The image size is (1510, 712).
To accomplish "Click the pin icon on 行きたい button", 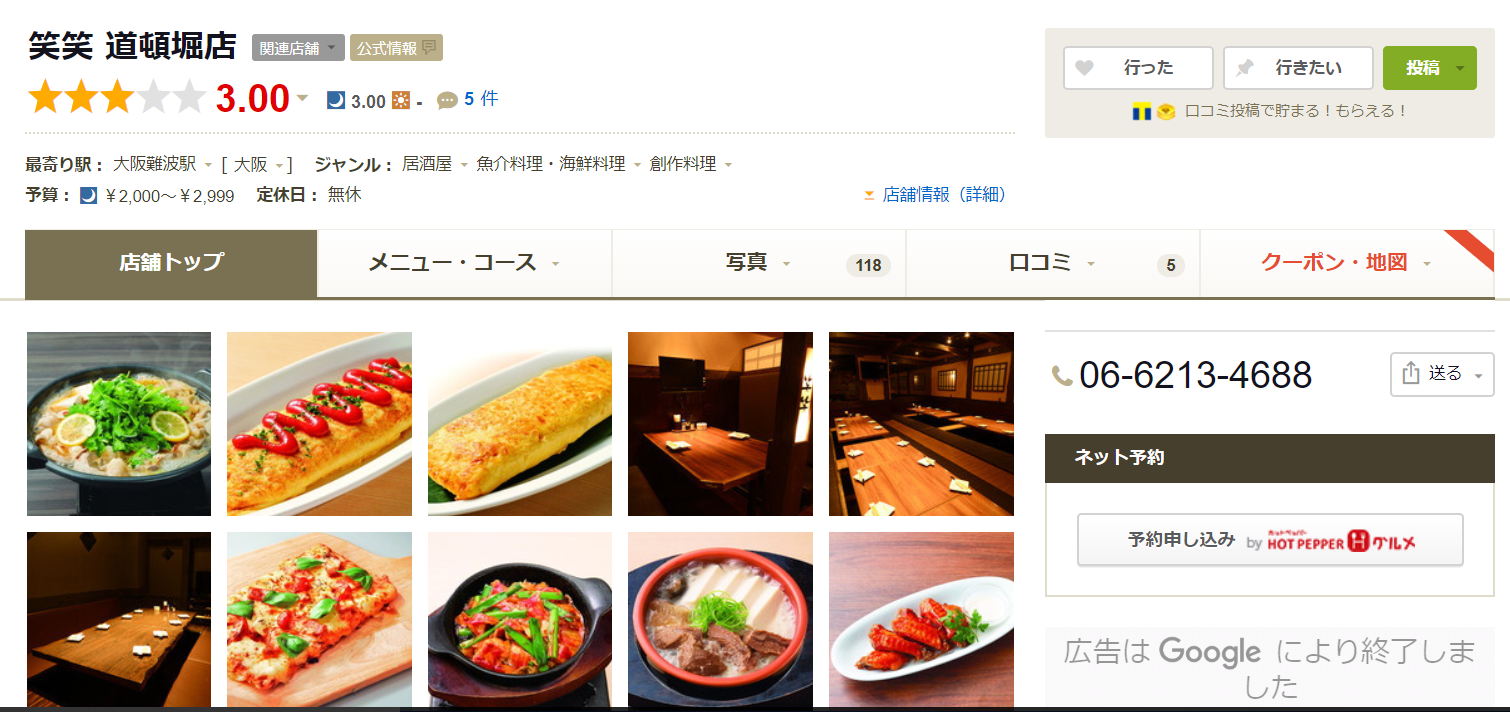I will tap(1245, 68).
